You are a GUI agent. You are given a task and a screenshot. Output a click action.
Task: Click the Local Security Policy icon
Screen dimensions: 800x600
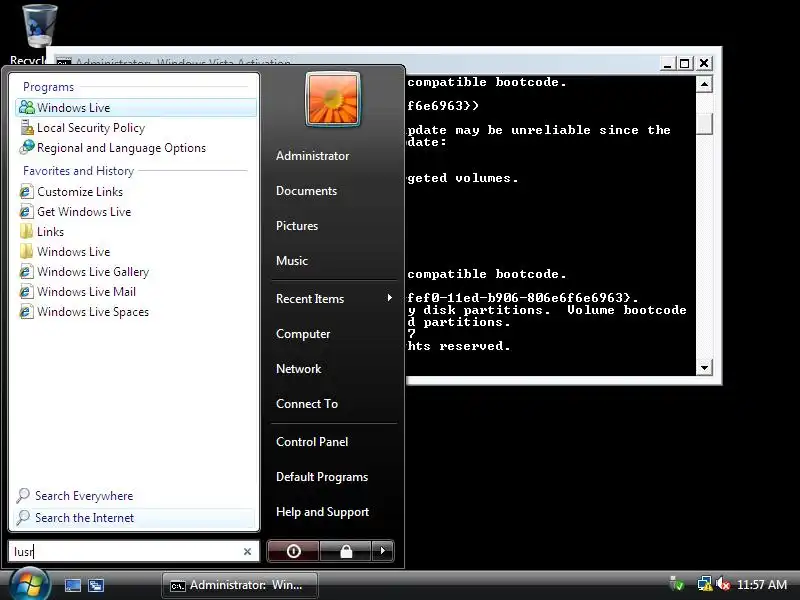click(27, 128)
